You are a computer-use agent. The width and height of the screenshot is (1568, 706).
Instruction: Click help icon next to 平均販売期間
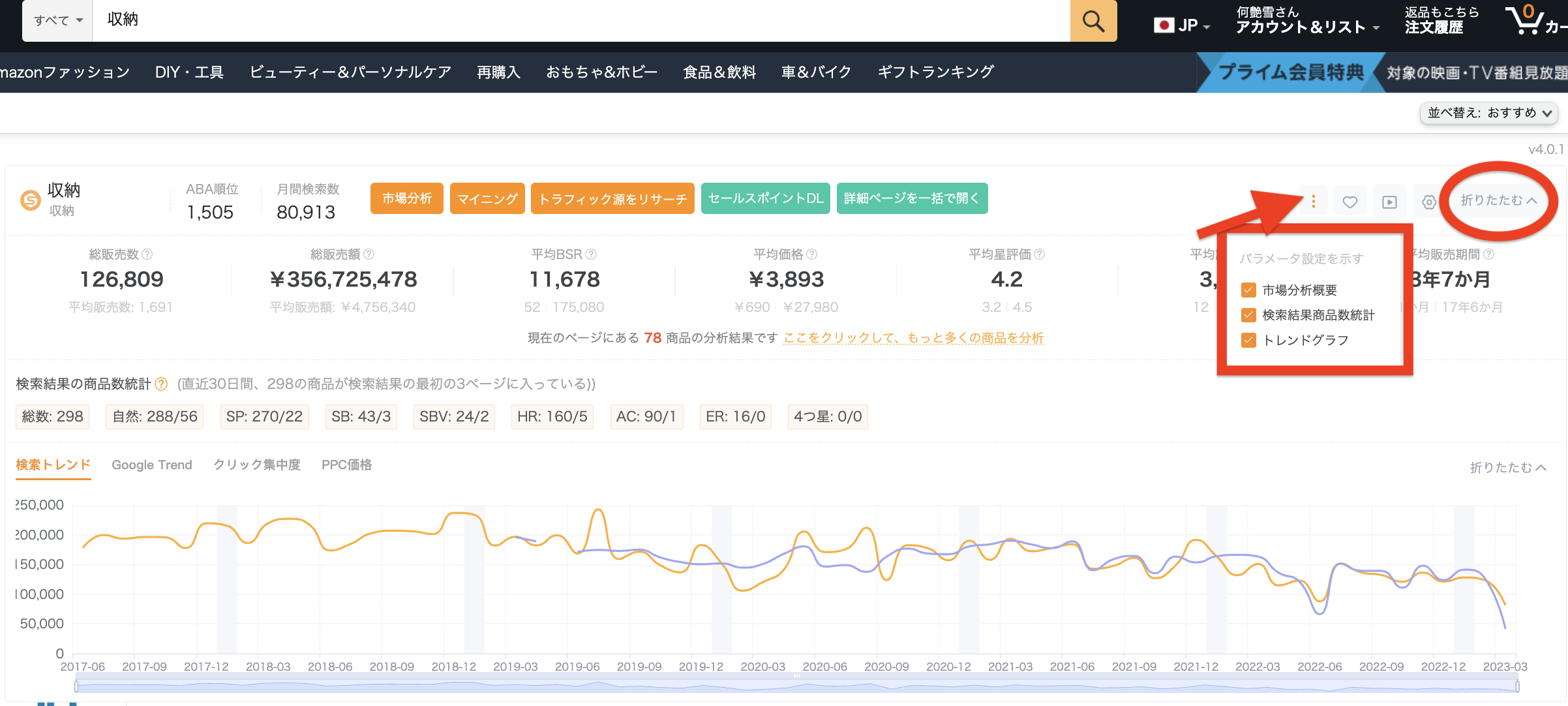(1489, 254)
